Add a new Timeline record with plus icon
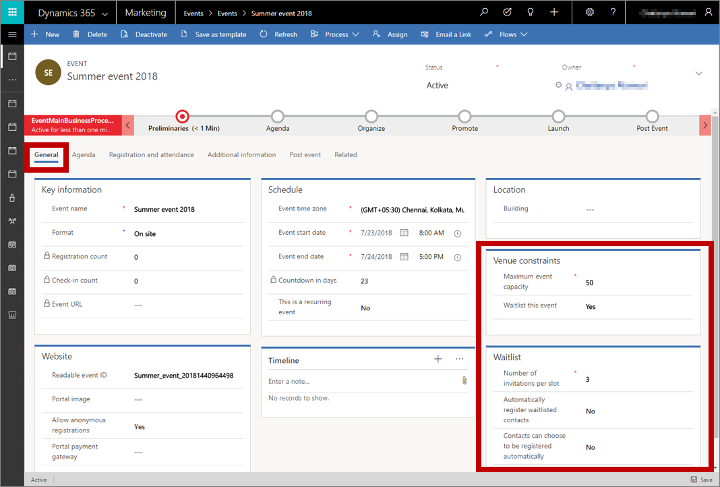The height and width of the screenshot is (487, 720). (437, 358)
